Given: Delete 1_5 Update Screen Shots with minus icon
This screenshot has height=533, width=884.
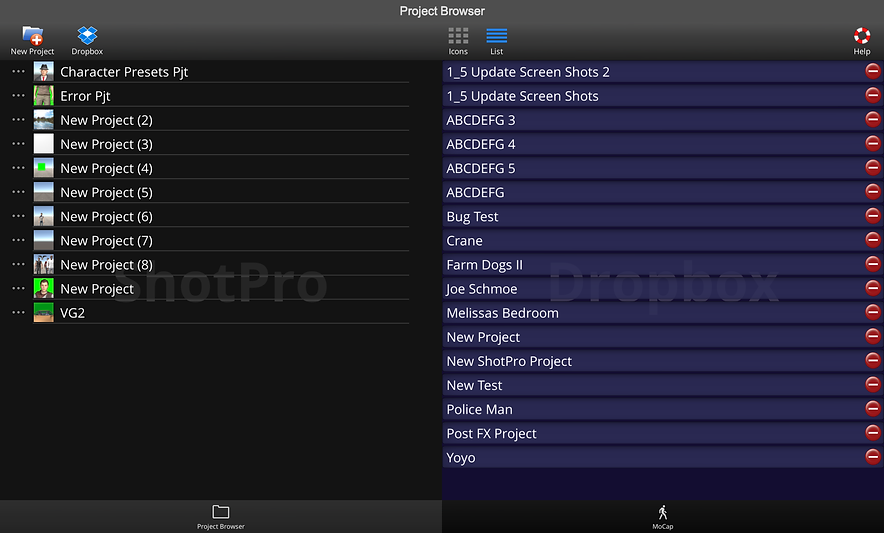Looking at the screenshot, I should tap(873, 95).
